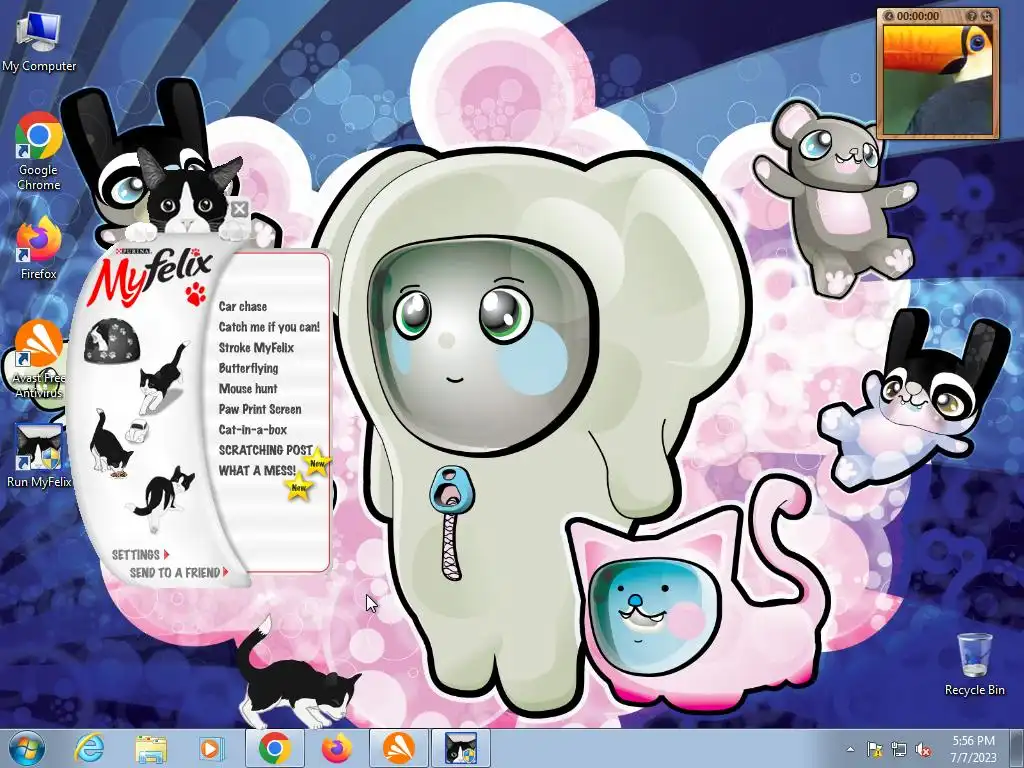
Task: Select Catch me if you can! game
Action: pos(269,327)
